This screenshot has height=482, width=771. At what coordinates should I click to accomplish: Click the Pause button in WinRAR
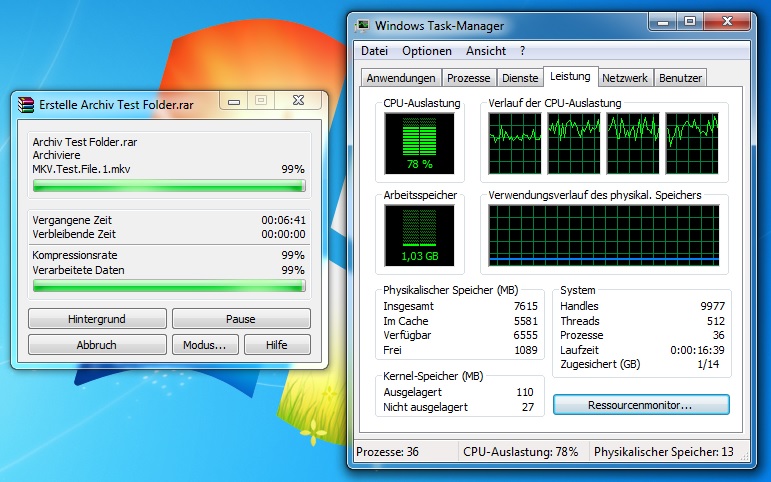pyautogui.click(x=241, y=319)
